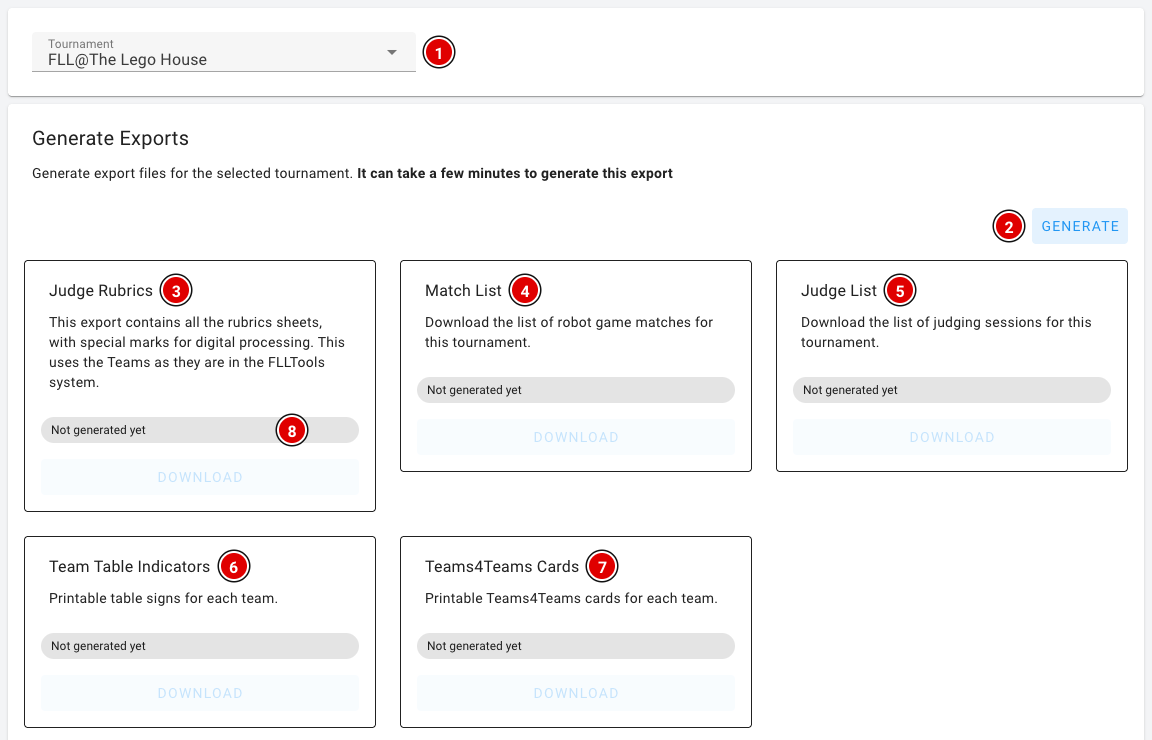Screen dimensions: 1152x740
Task: Click the 'Judge List' card title
Action: pyautogui.click(x=838, y=290)
